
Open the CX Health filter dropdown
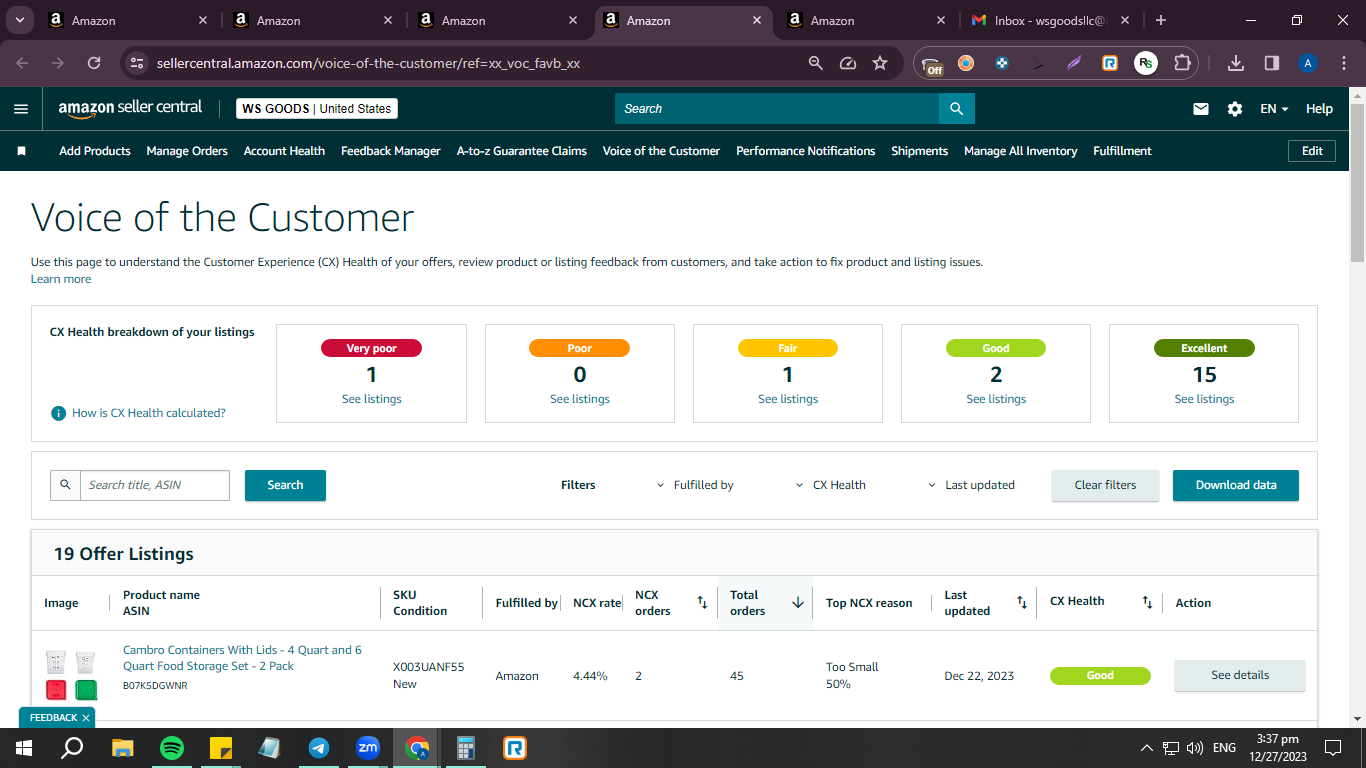click(830, 485)
